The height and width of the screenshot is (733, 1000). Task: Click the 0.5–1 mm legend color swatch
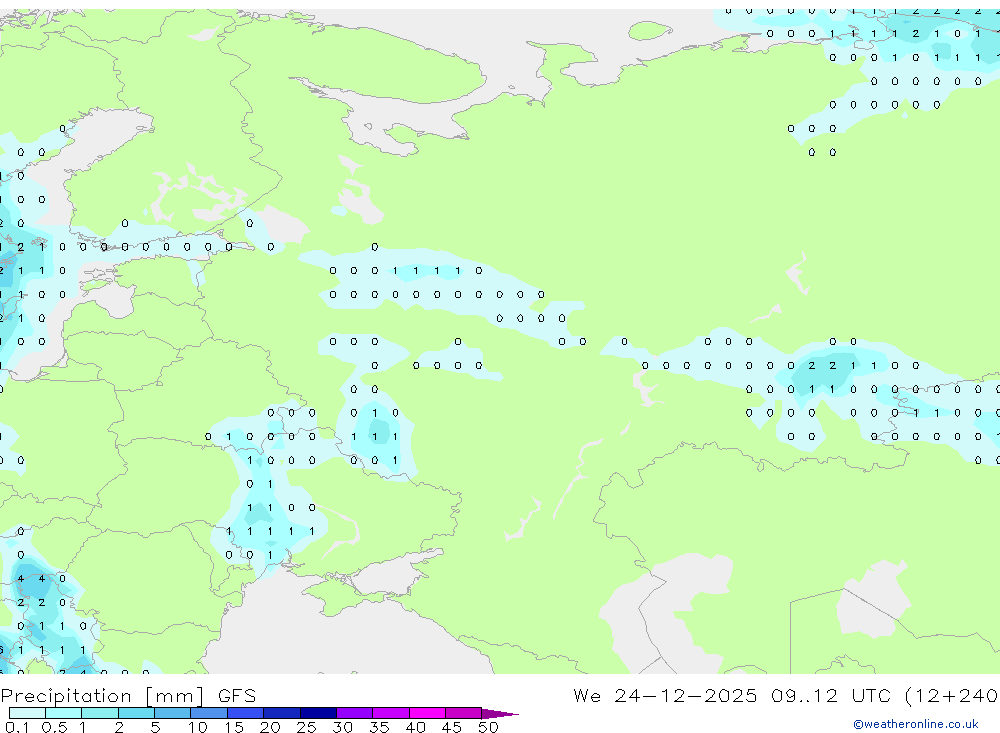[x=64, y=713]
